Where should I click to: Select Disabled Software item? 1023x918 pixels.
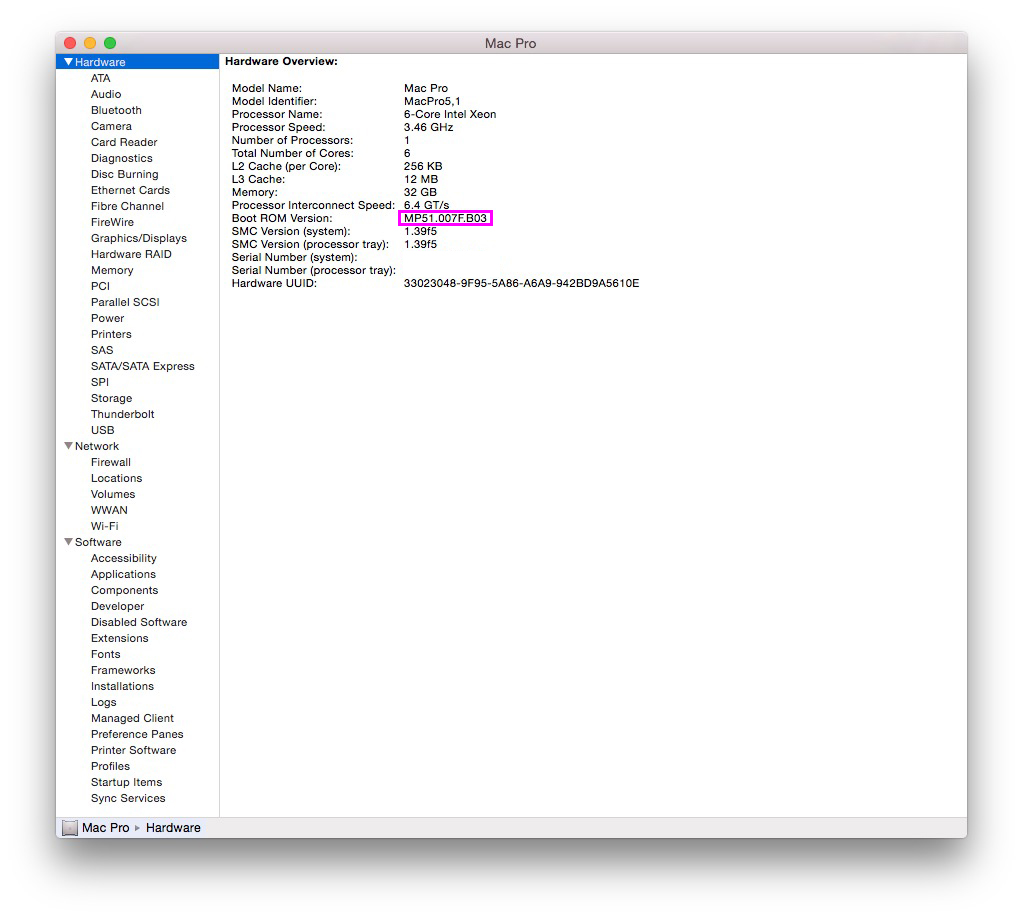(138, 622)
